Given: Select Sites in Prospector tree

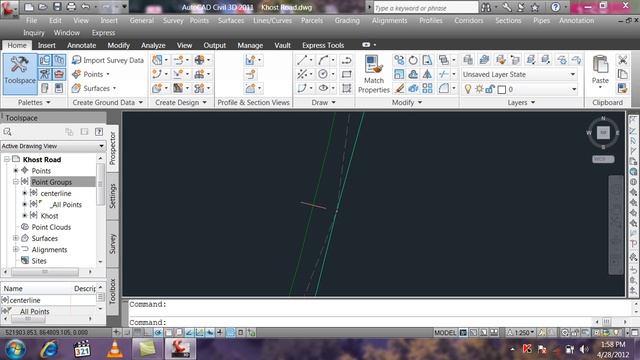Looking at the screenshot, I should (39, 260).
